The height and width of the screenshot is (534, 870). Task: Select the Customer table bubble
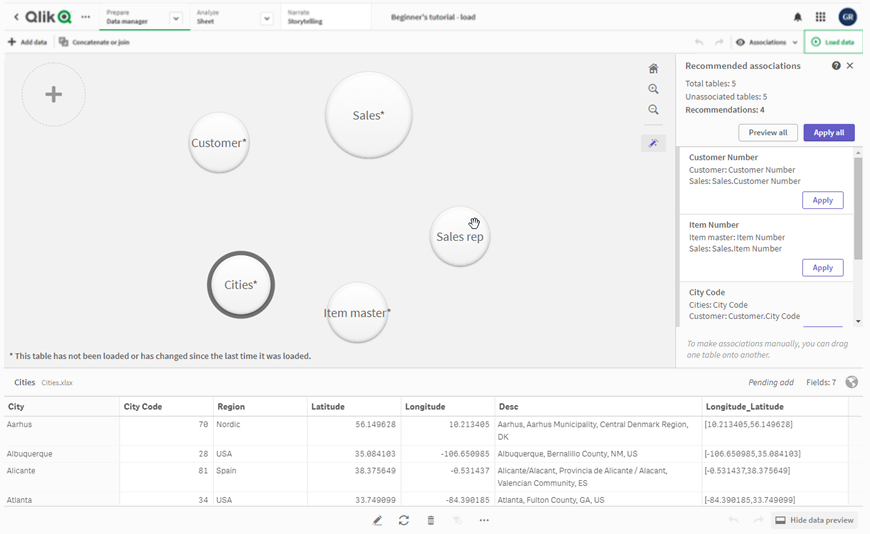pyautogui.click(x=219, y=143)
